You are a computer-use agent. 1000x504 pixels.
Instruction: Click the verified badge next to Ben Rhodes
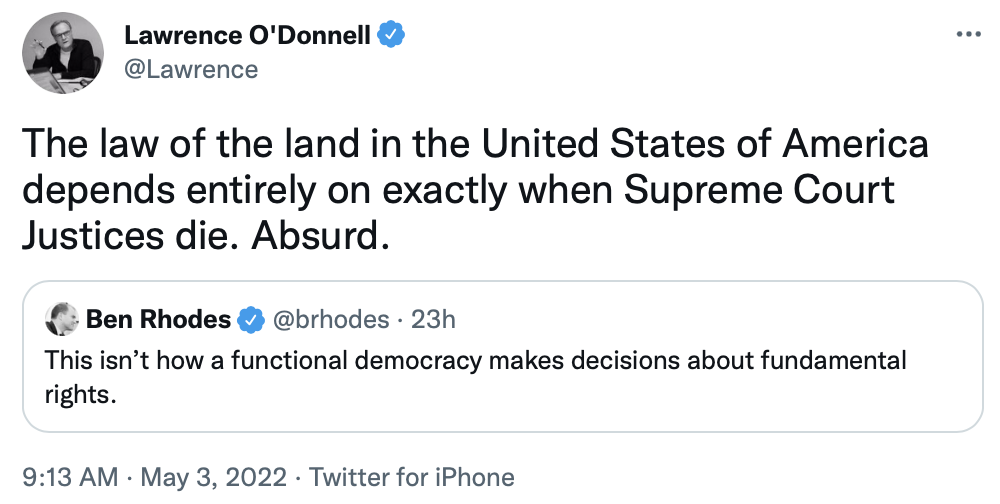(248, 319)
